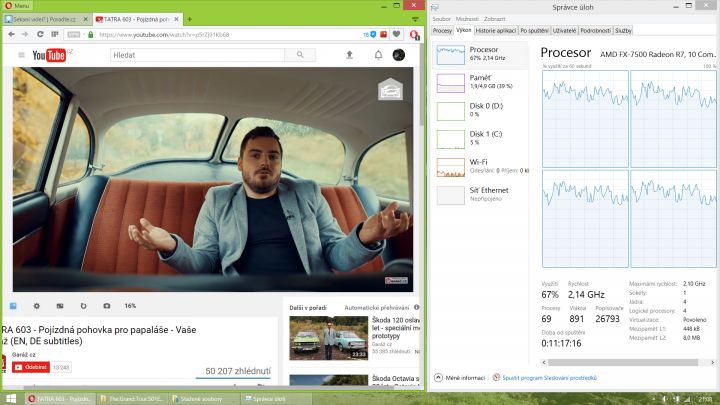This screenshot has width=720, height=405.
Task: Bookmark page with the heart icon
Action: [x=396, y=34]
